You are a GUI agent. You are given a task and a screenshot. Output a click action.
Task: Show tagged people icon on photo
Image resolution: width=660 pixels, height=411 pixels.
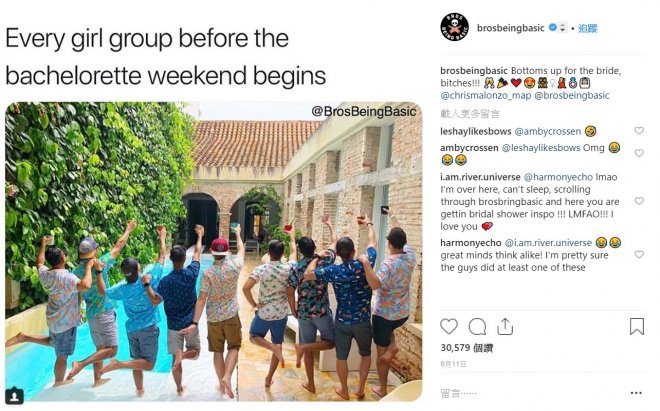pos(14,396)
